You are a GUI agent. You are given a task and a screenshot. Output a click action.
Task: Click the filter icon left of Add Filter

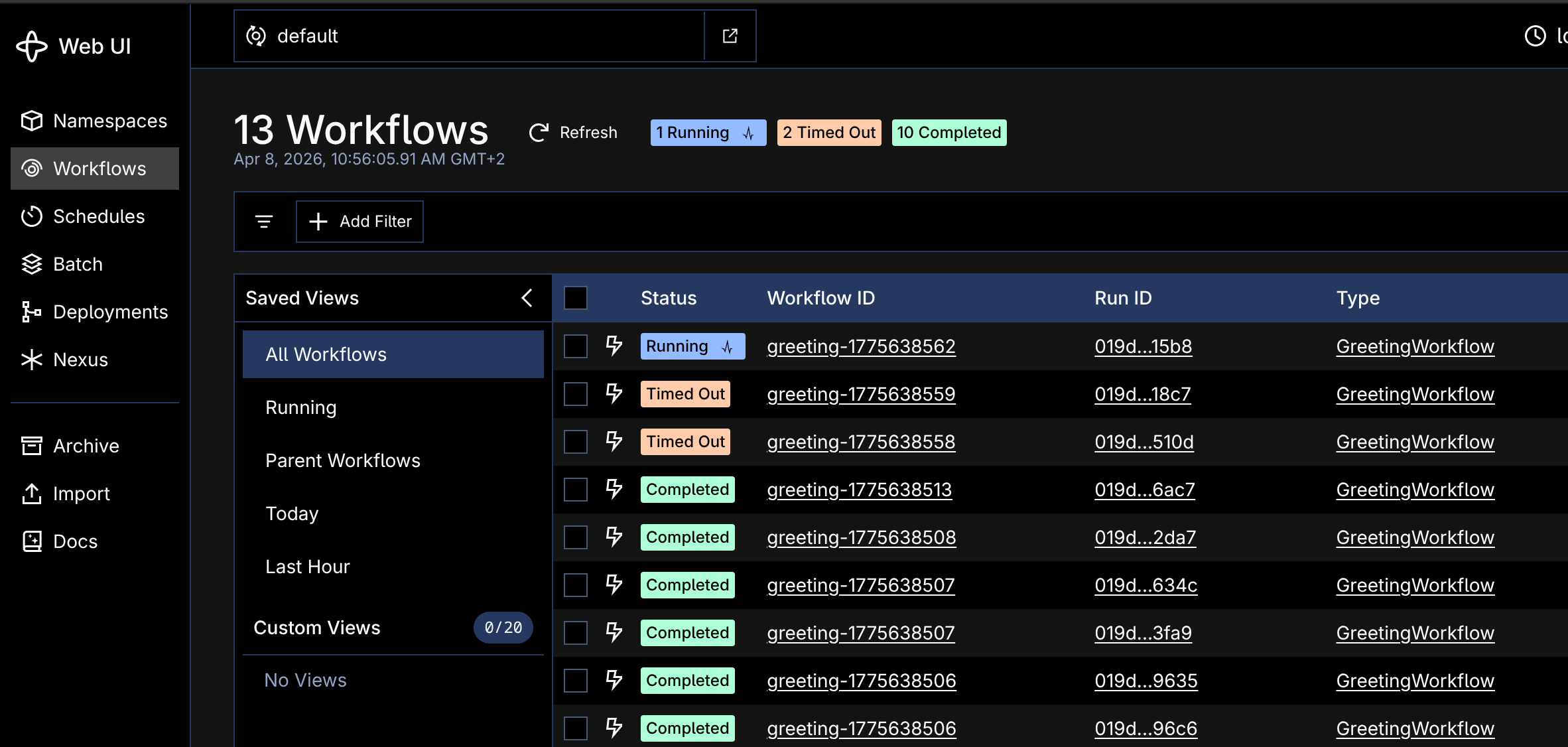click(x=263, y=222)
